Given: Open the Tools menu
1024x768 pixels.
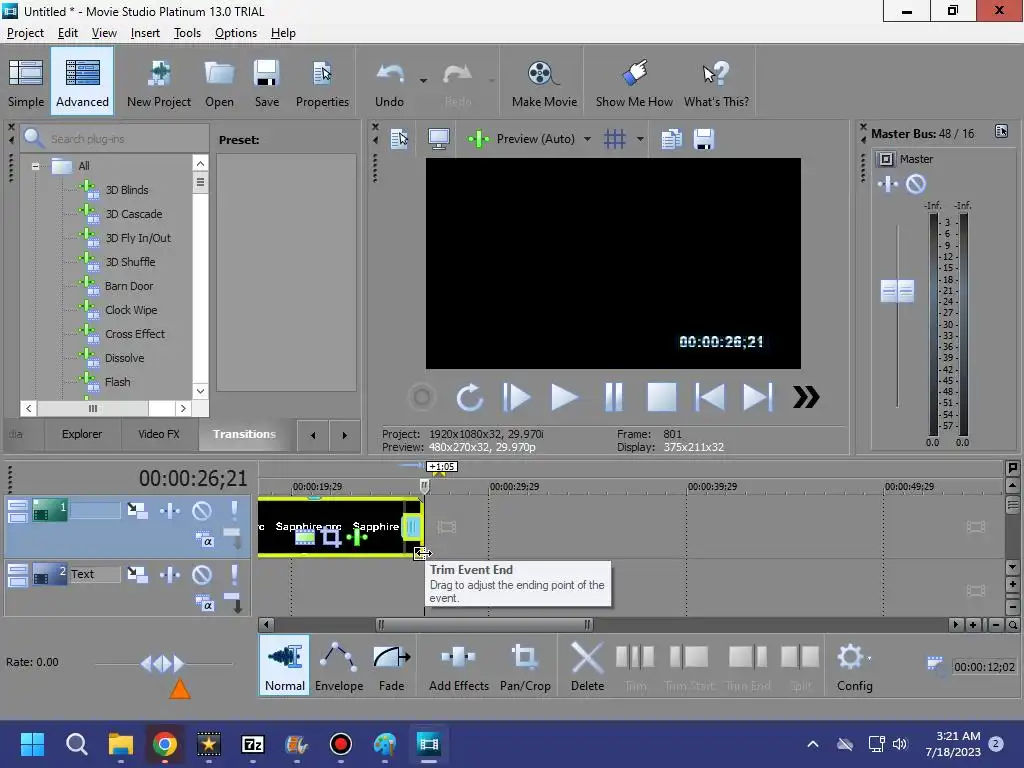Looking at the screenshot, I should 187,33.
